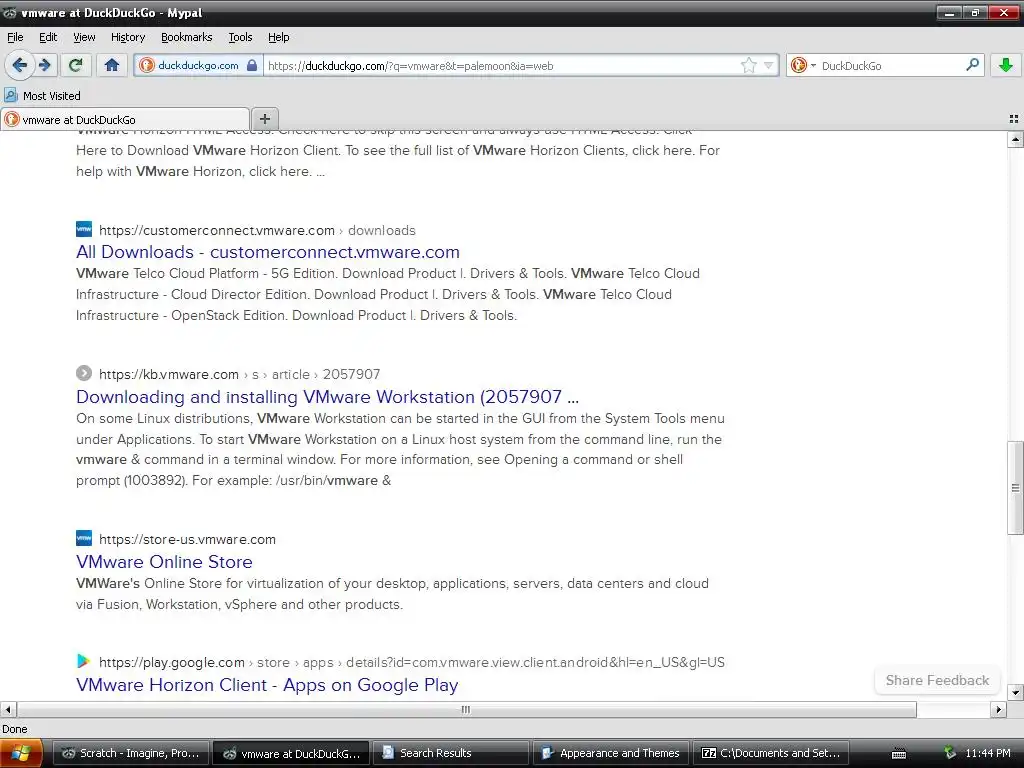Switch to Scratch - Imagine taskbar window
The image size is (1024, 768).
[x=131, y=754]
